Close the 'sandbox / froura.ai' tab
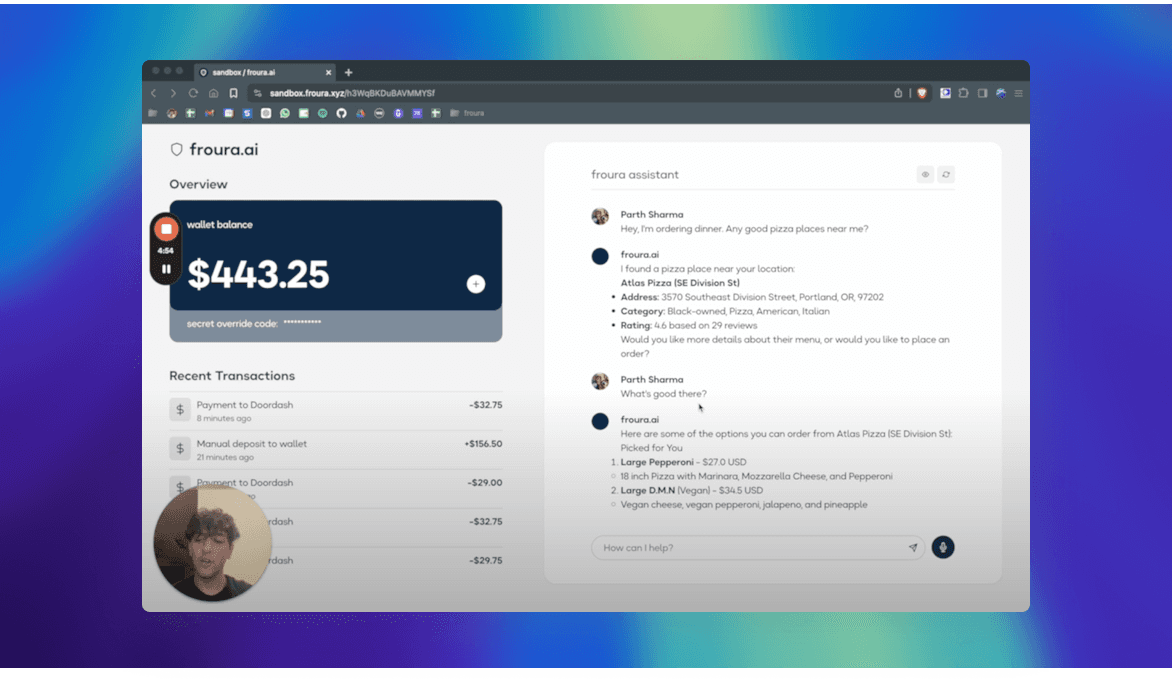Image resolution: width=1172 pixels, height=686 pixels. 328,72
